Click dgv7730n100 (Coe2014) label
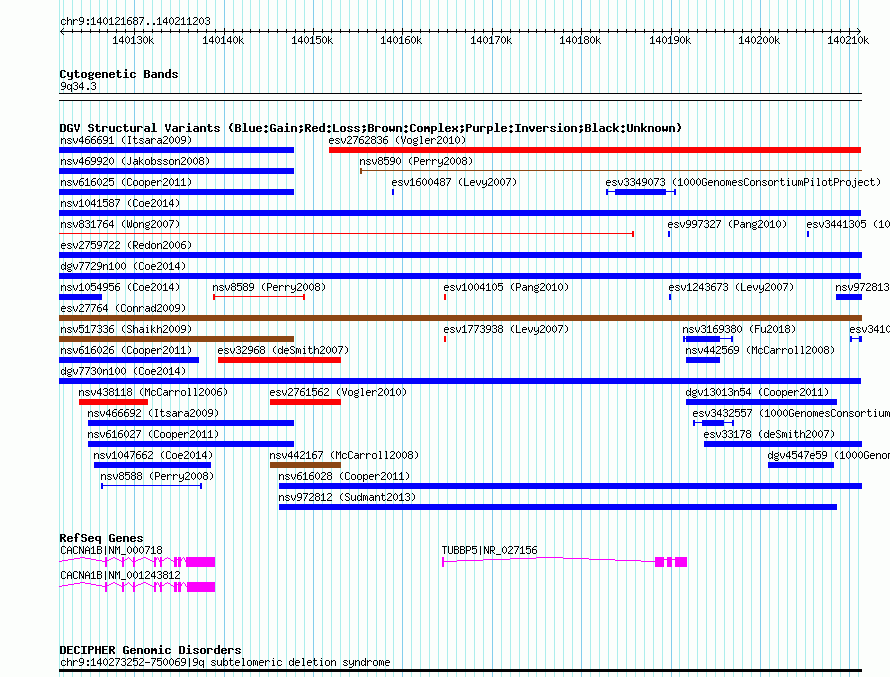 pyautogui.click(x=123, y=371)
